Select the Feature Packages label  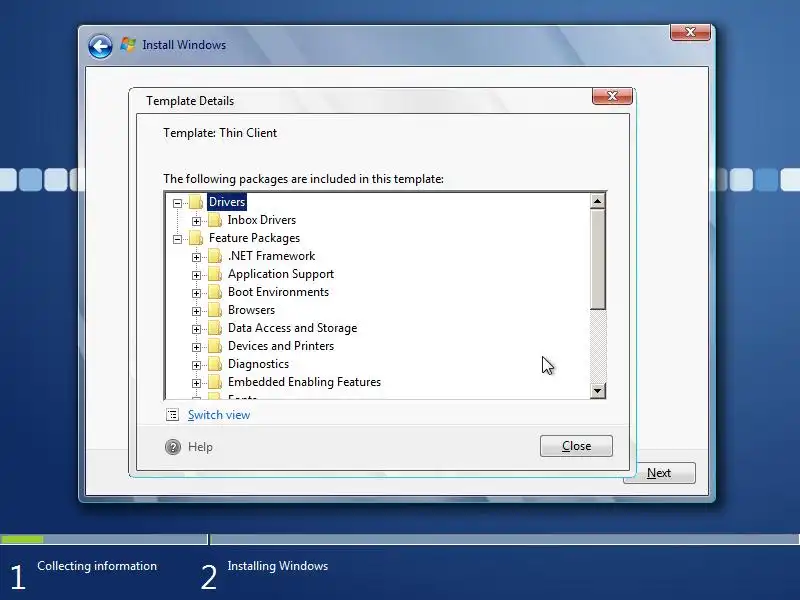254,238
